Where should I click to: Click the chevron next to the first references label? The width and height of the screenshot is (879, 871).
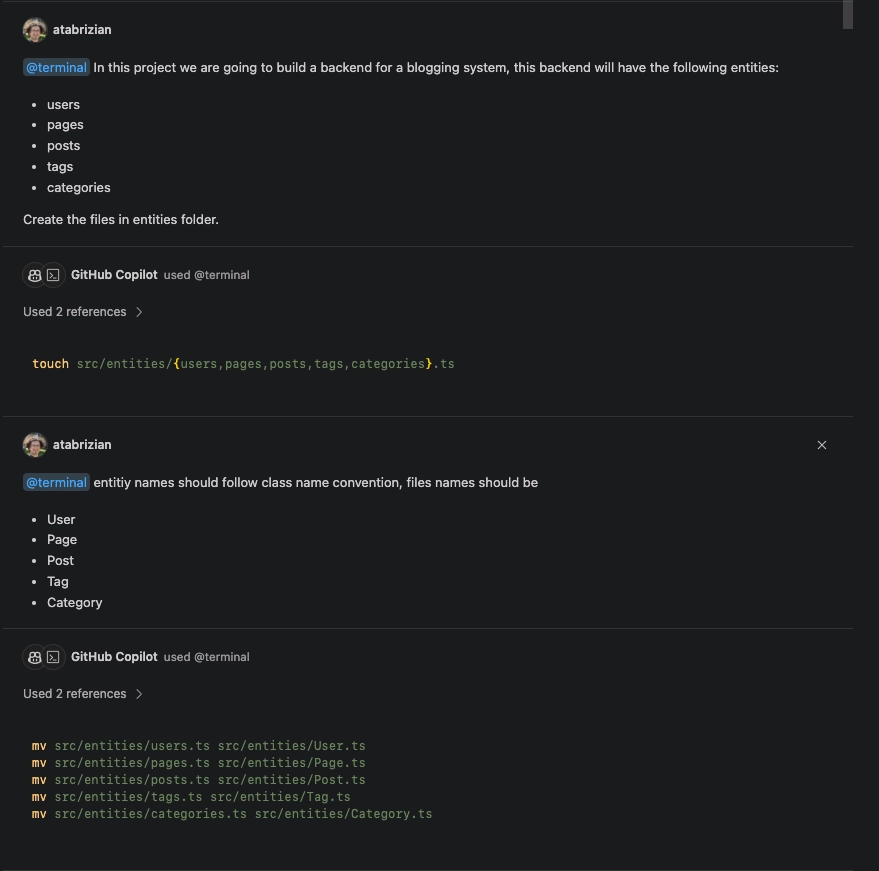pos(139,311)
